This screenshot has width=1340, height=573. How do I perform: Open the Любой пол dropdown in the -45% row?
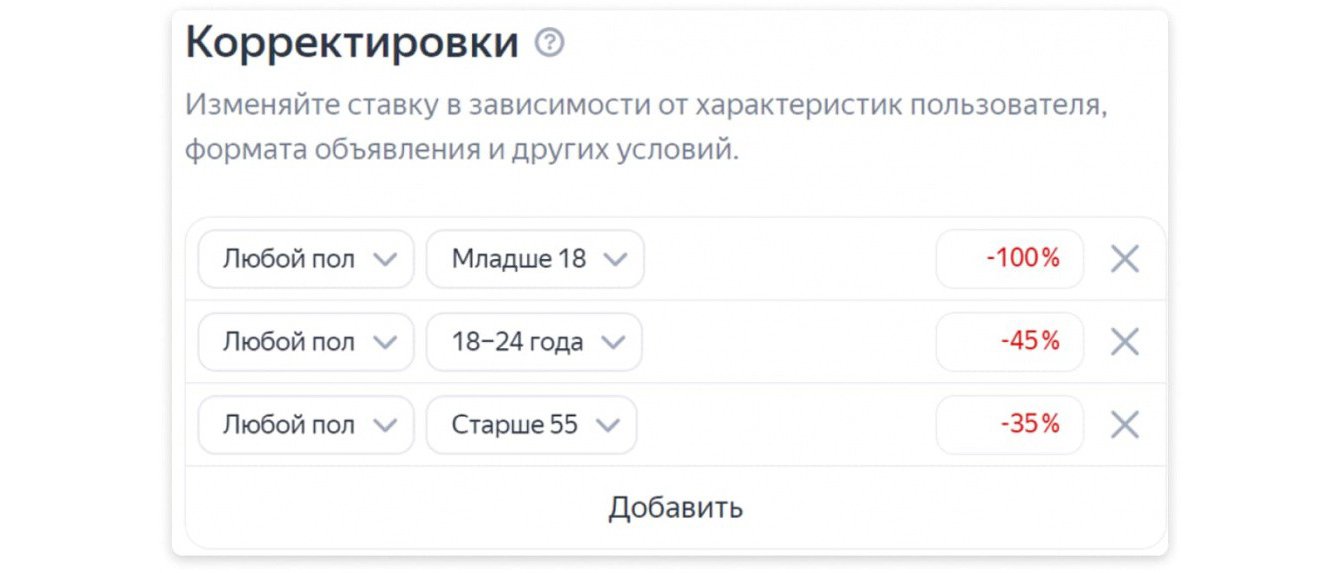(x=306, y=342)
